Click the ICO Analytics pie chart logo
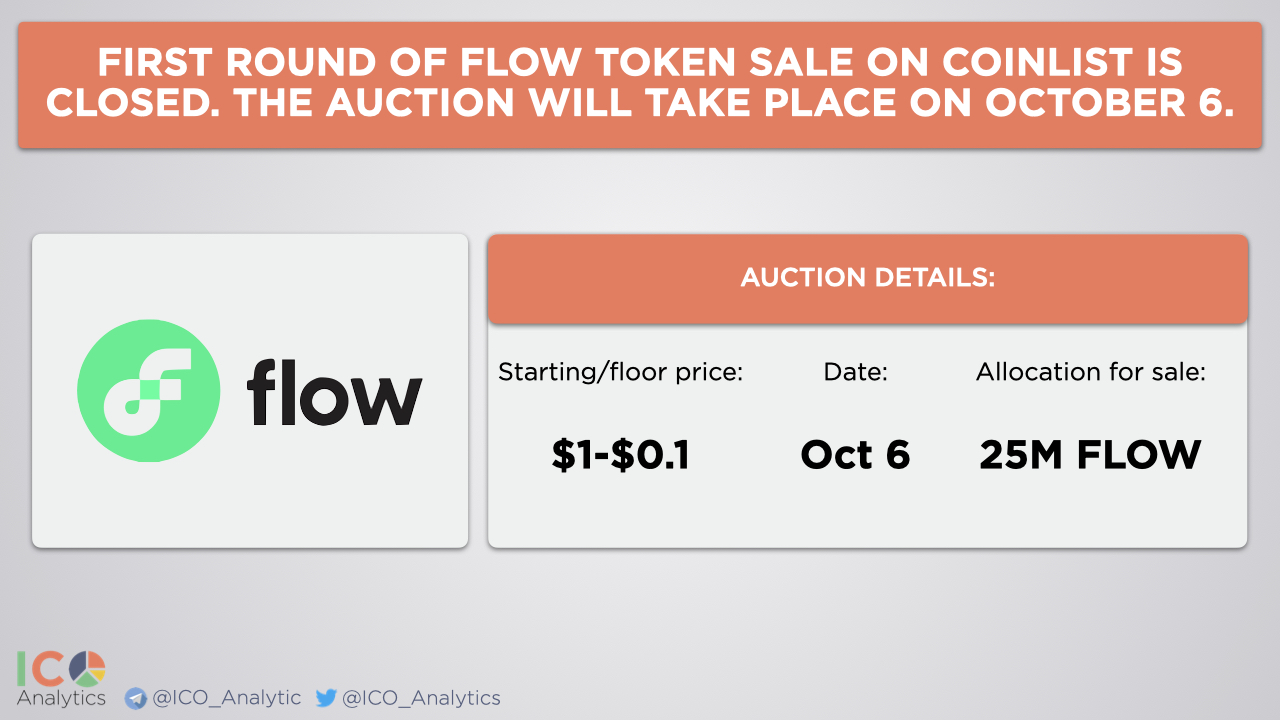 (86, 669)
